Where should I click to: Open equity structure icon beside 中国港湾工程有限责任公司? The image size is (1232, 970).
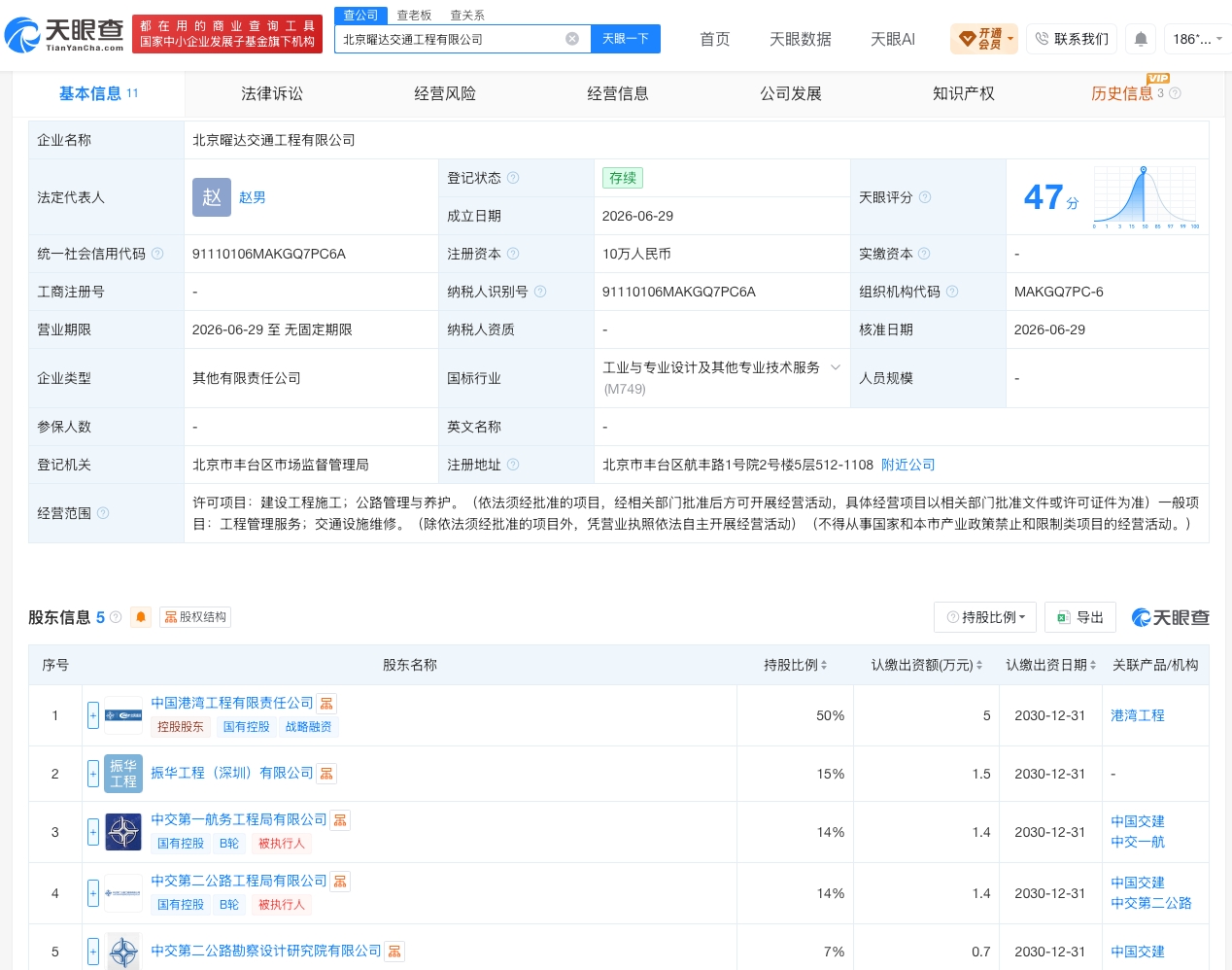click(x=326, y=704)
